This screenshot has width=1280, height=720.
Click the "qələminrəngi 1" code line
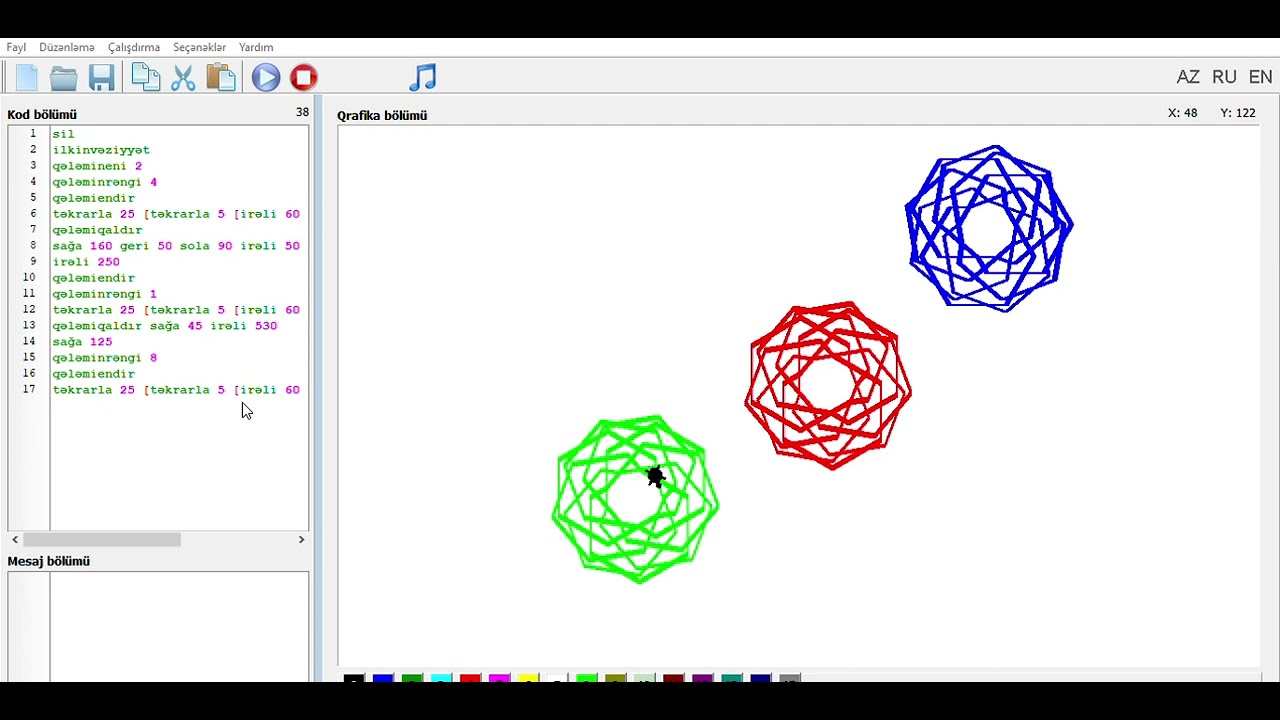tap(105, 294)
